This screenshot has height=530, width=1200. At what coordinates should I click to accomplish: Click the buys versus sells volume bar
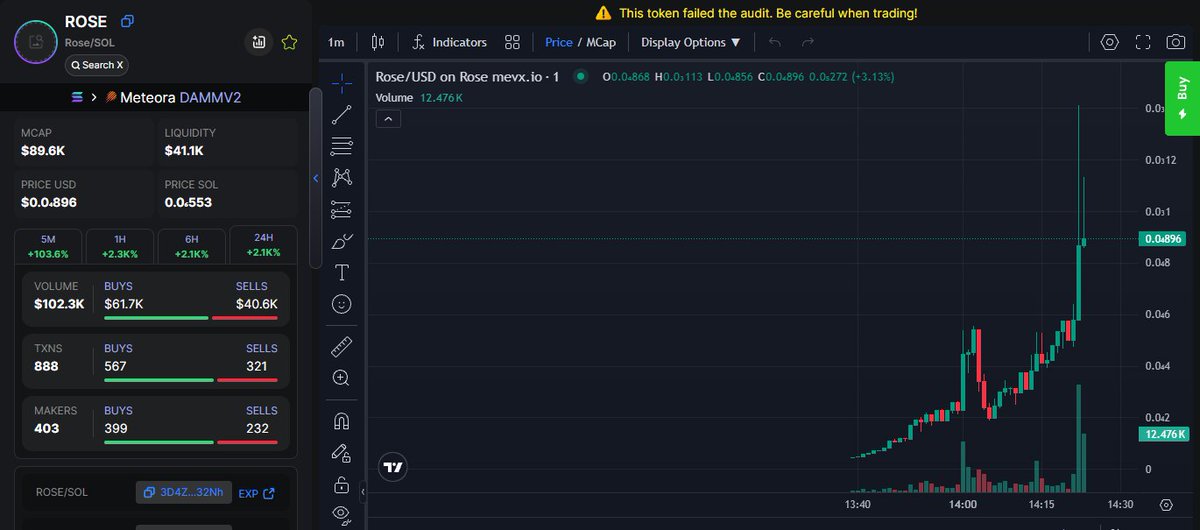tap(191, 318)
